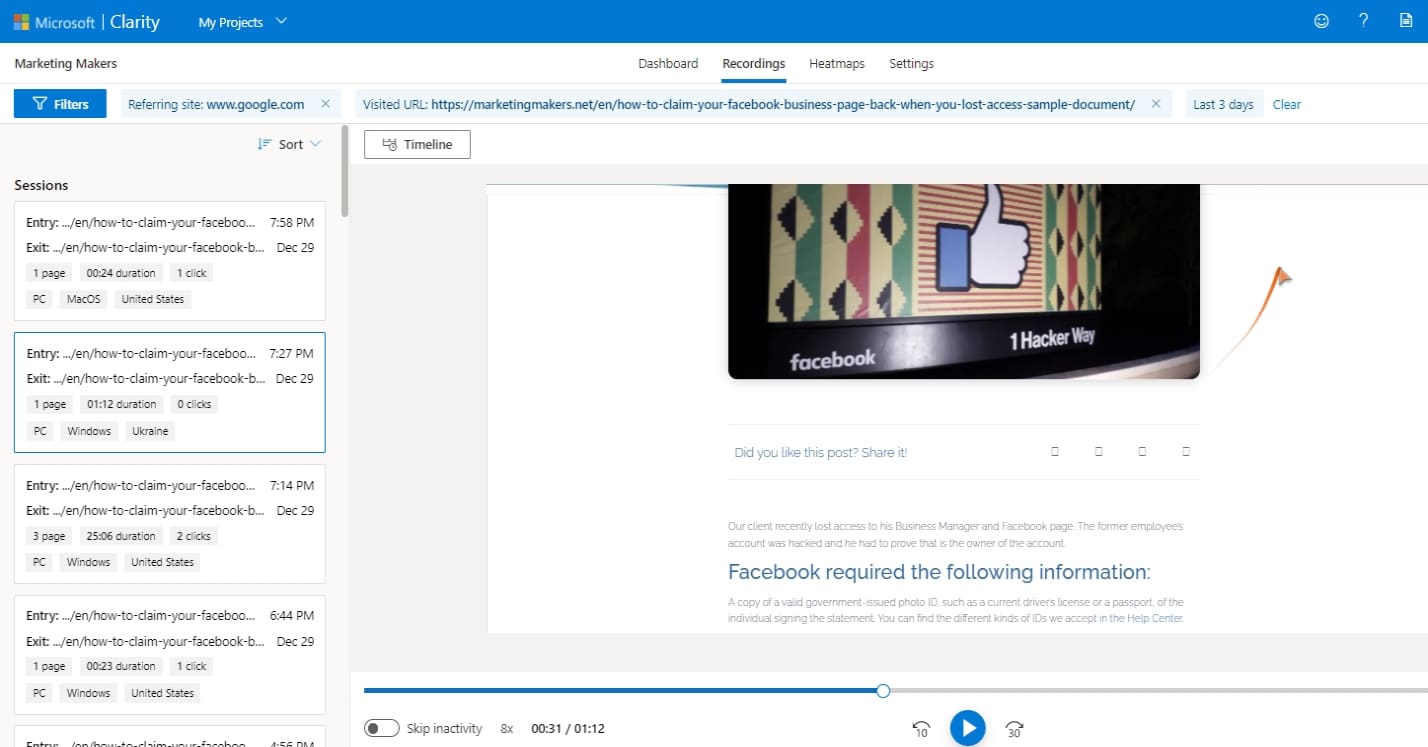
Task: Click the sessions list scrollbar
Action: click(345, 170)
